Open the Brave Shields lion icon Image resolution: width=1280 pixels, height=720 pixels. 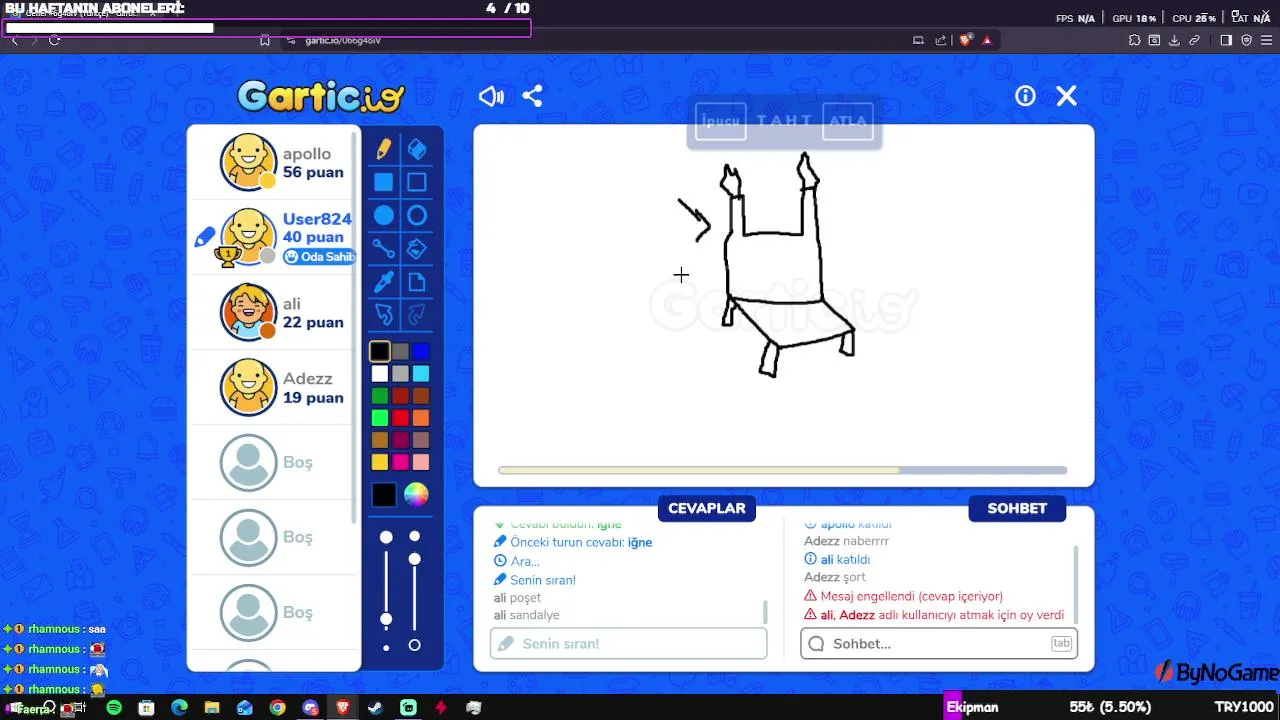click(x=965, y=40)
